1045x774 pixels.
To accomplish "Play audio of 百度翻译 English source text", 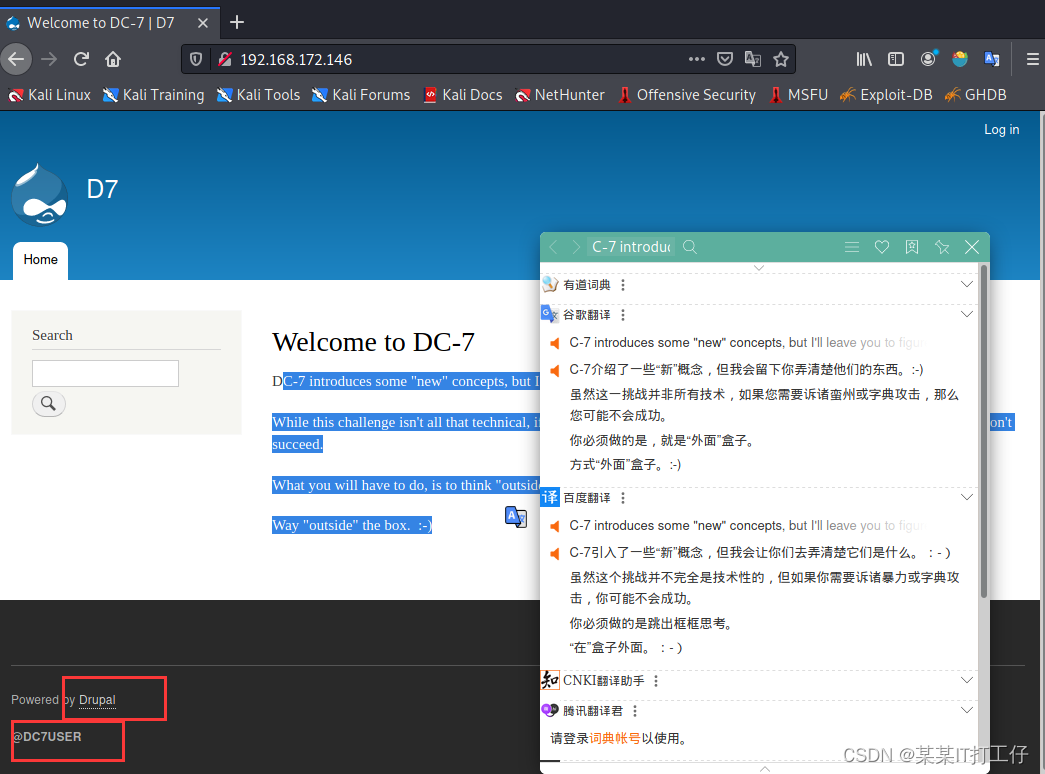I will 554,527.
